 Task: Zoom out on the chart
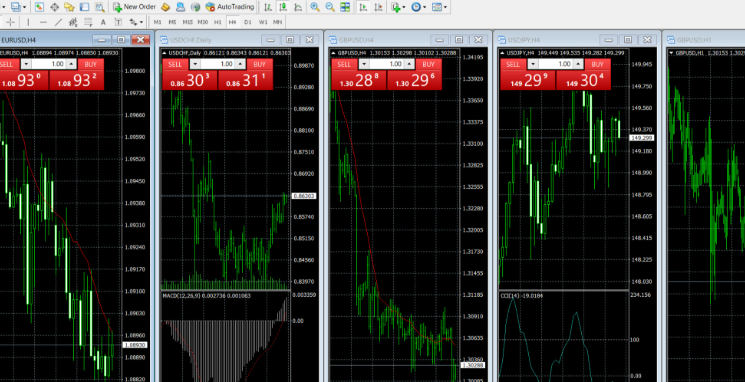(330, 7)
